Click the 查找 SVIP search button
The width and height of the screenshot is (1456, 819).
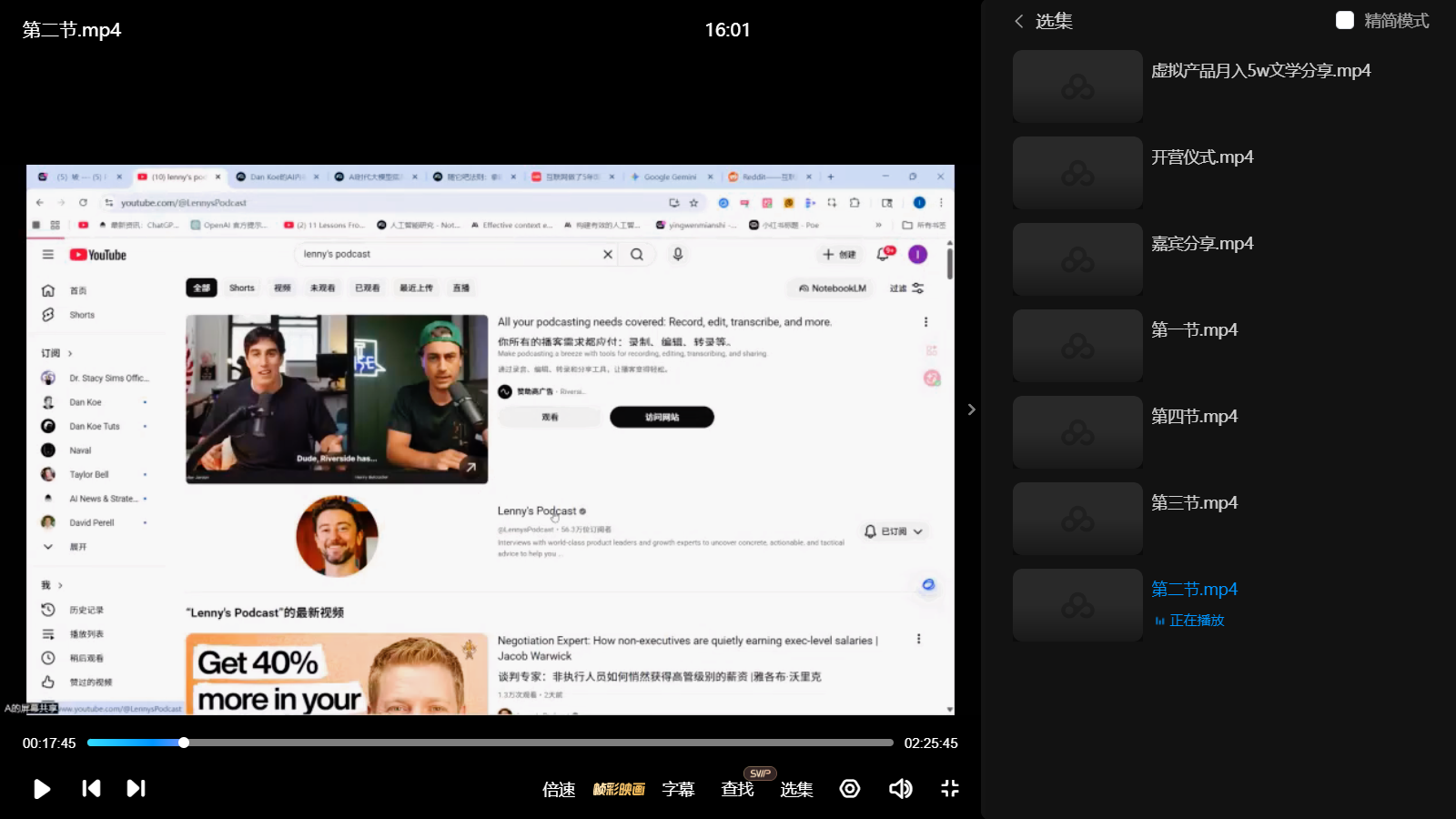click(x=737, y=789)
